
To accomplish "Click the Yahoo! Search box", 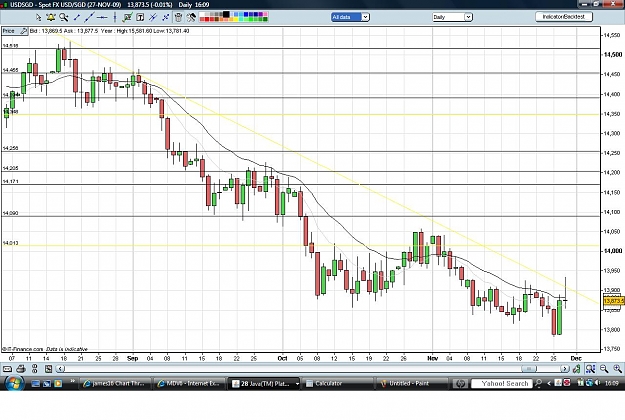I will (502, 383).
